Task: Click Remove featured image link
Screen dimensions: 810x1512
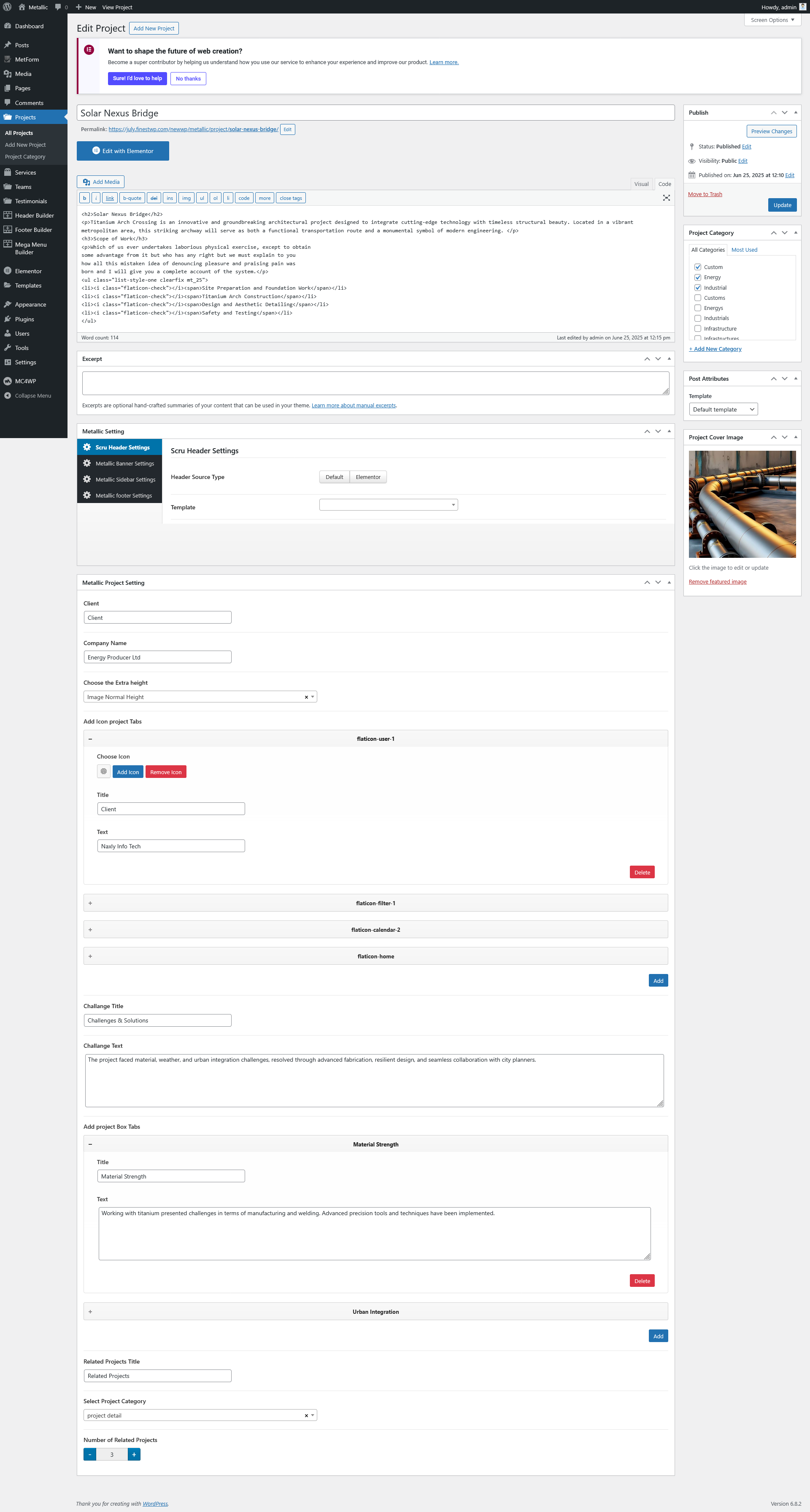Action: pos(717,582)
